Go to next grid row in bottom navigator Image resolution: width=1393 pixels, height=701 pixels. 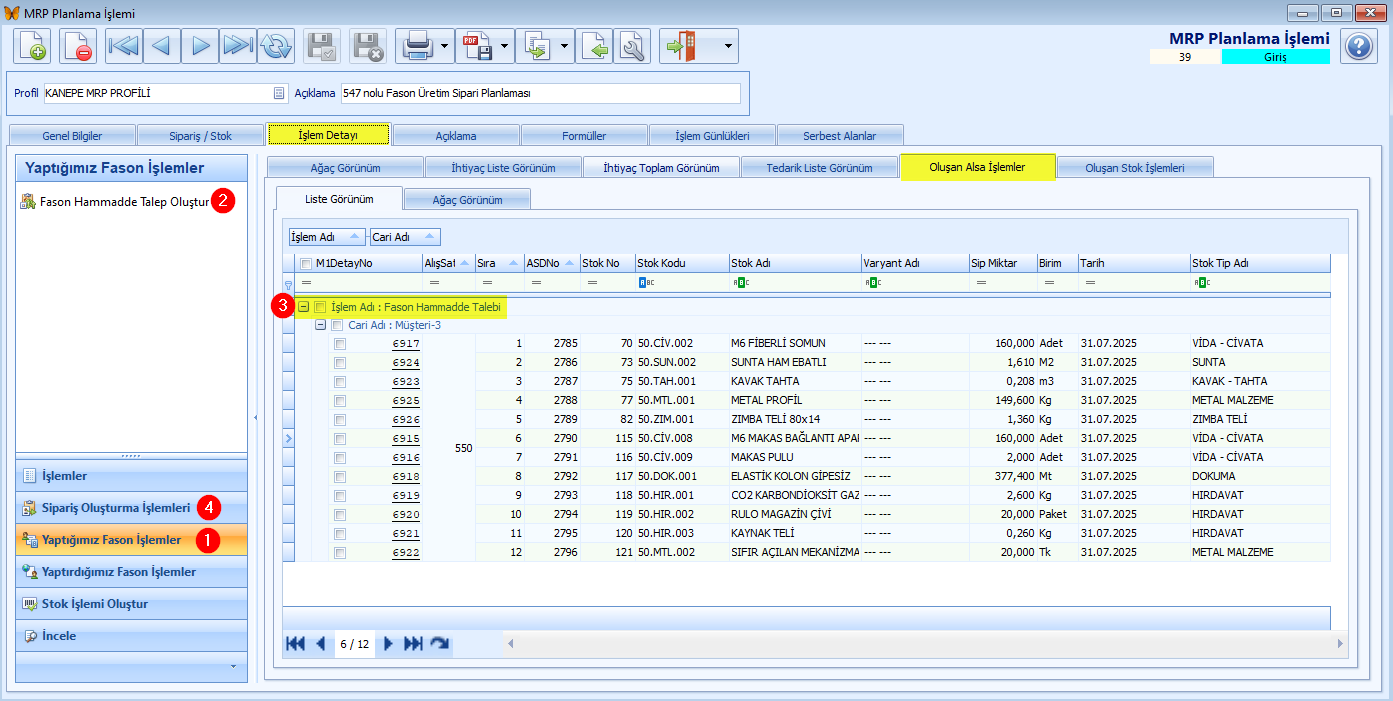(388, 644)
